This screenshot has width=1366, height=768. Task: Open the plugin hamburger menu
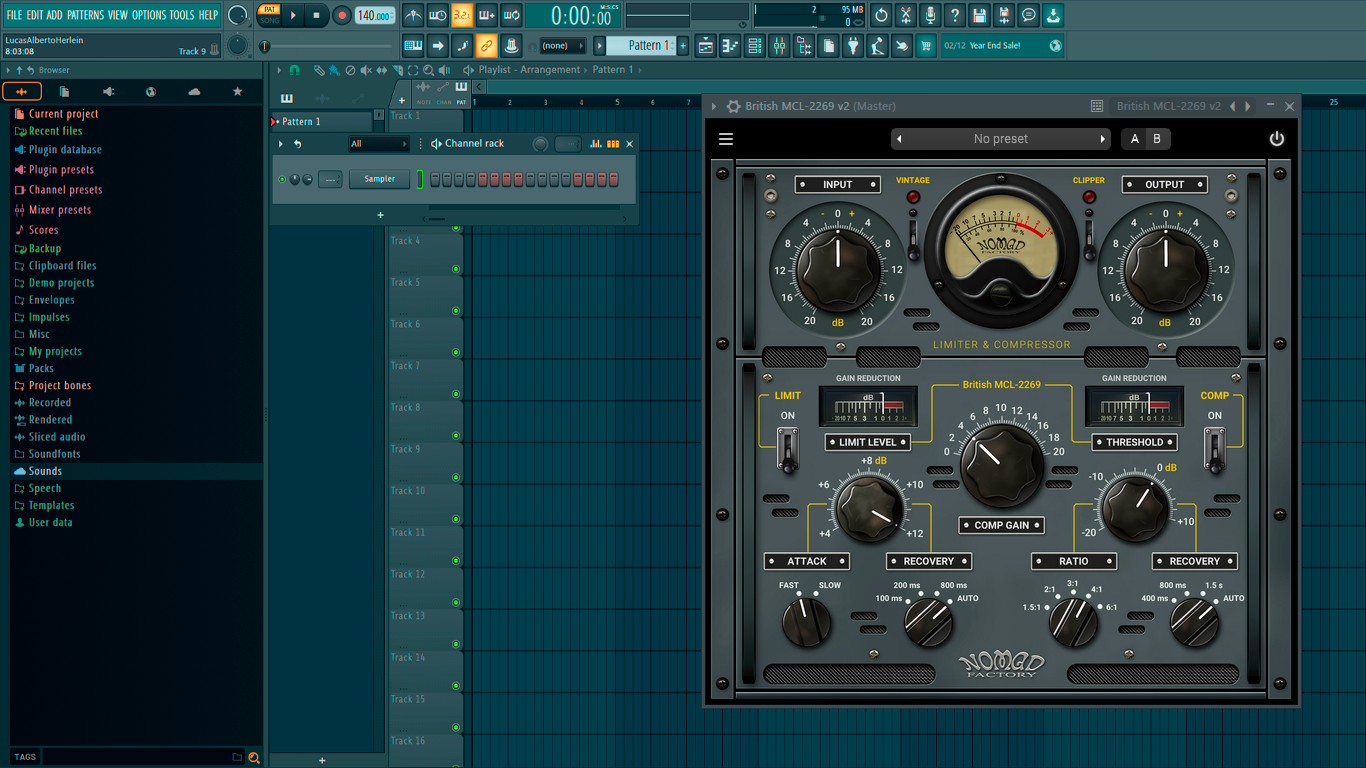(726, 139)
